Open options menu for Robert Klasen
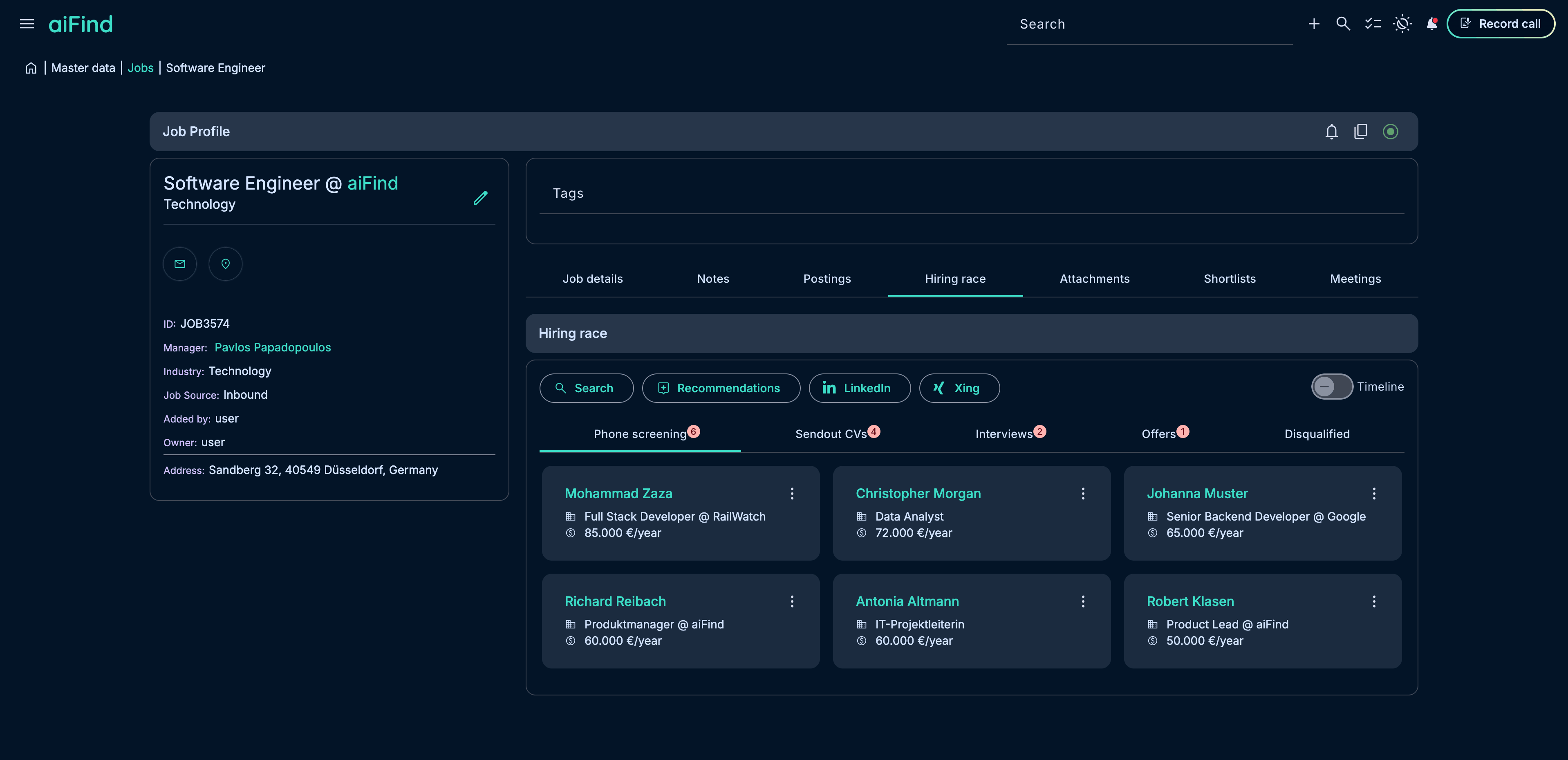This screenshot has width=1568, height=760. [x=1374, y=601]
